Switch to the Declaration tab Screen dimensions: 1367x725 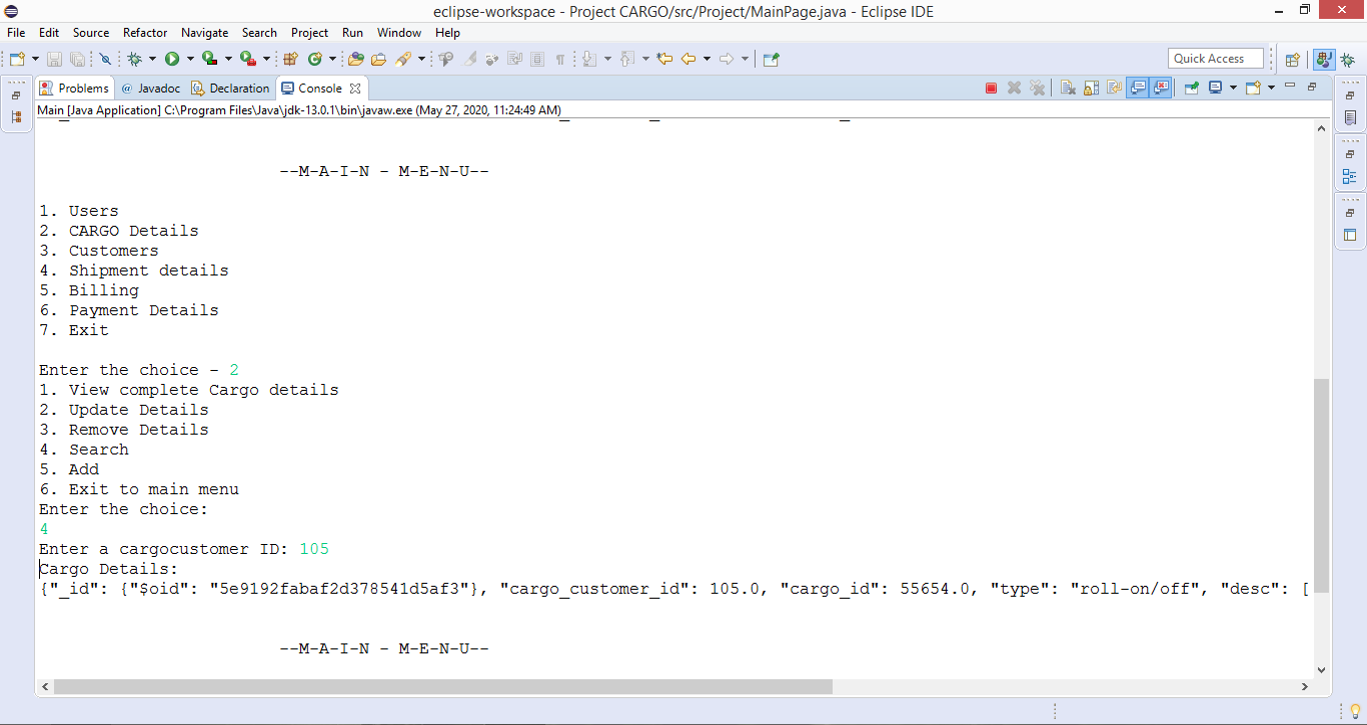(x=230, y=88)
